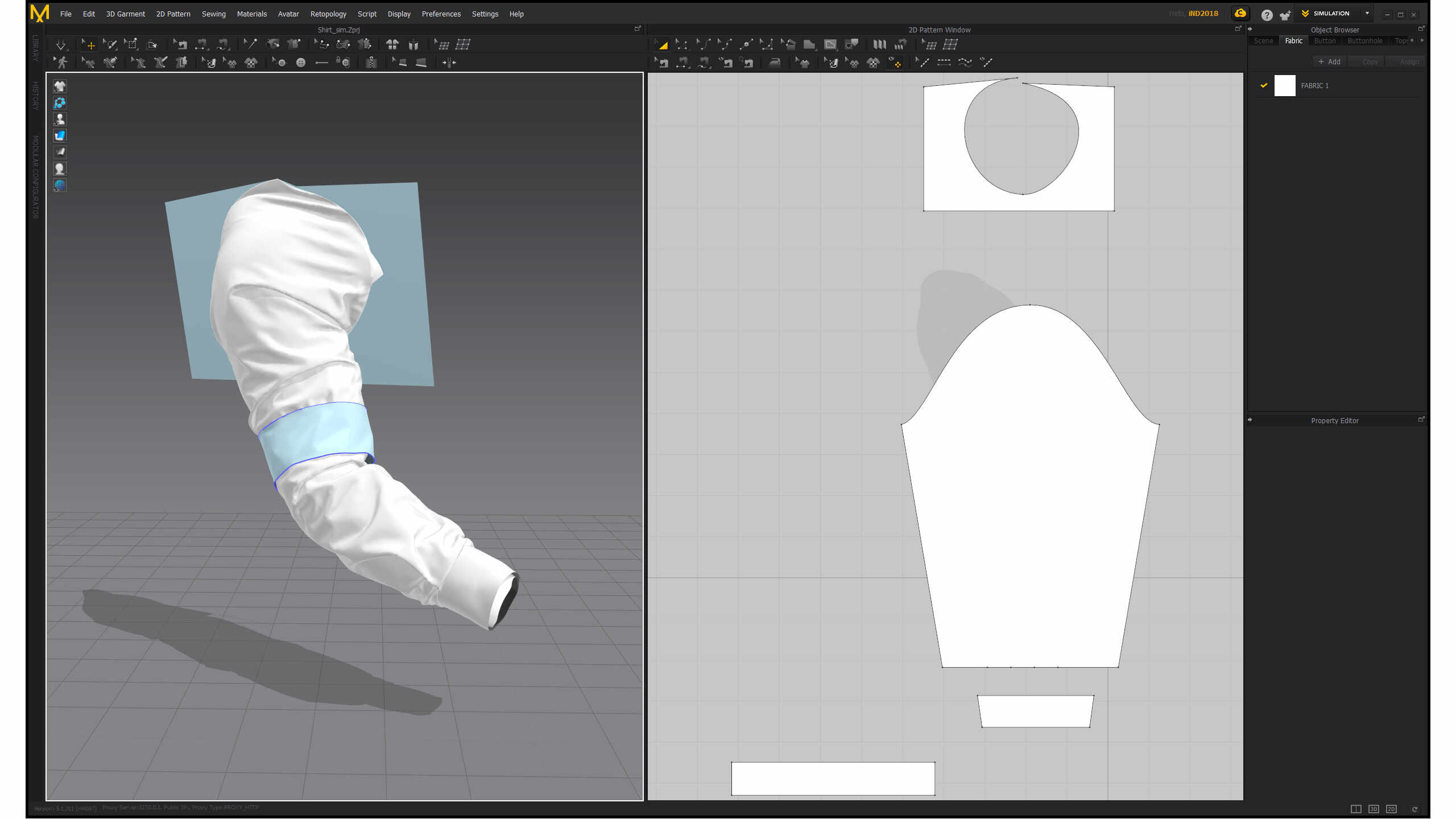The image size is (1456, 819).
Task: Pick the Edit Sewing tool in 3D toolbar
Action: [x=181, y=44]
